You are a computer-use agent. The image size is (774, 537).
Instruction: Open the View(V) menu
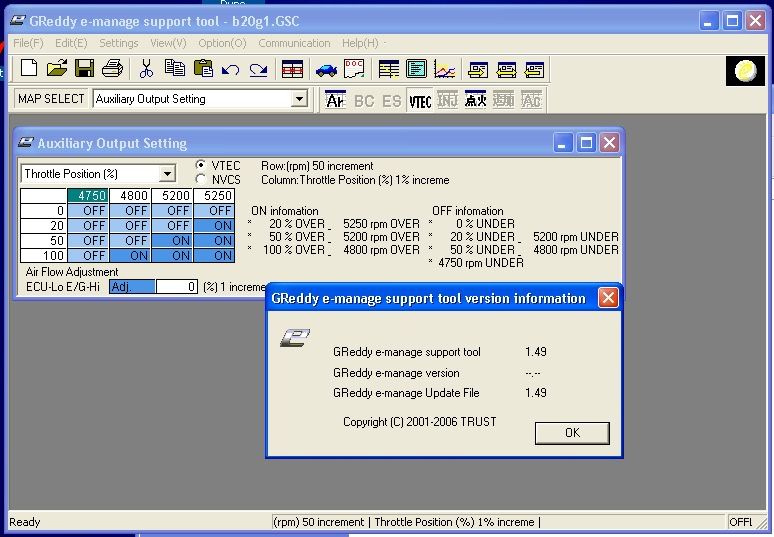pyautogui.click(x=168, y=43)
